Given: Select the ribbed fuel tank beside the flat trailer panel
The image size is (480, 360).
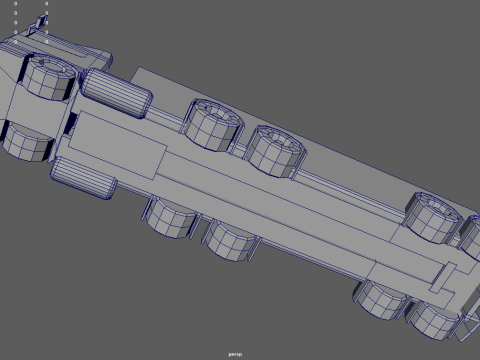Looking at the screenshot, I should tap(117, 93).
